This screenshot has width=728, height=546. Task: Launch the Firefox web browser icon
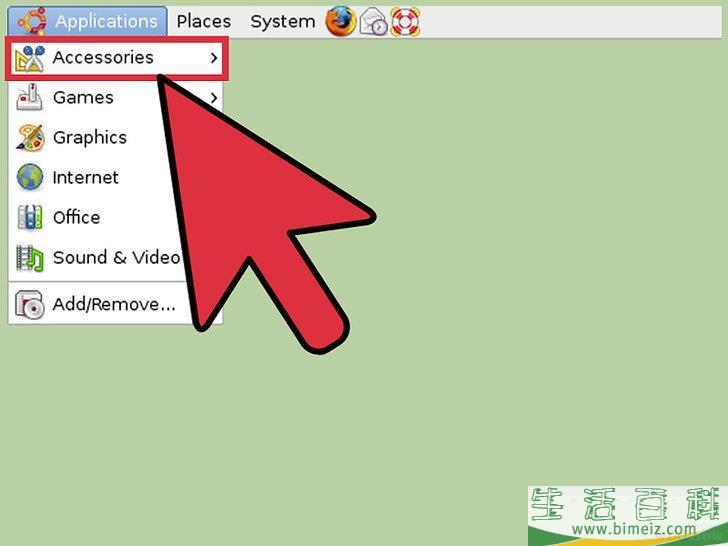click(x=340, y=21)
